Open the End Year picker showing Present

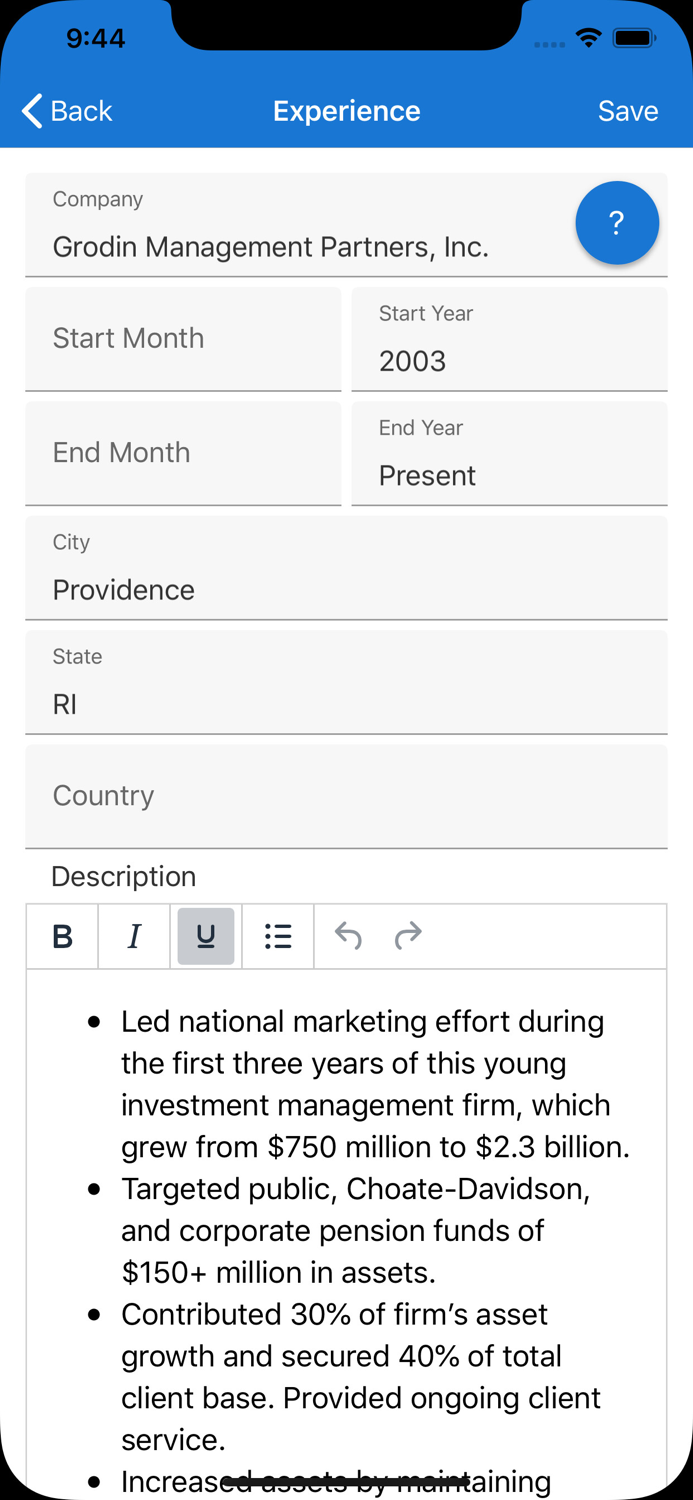[x=509, y=453]
